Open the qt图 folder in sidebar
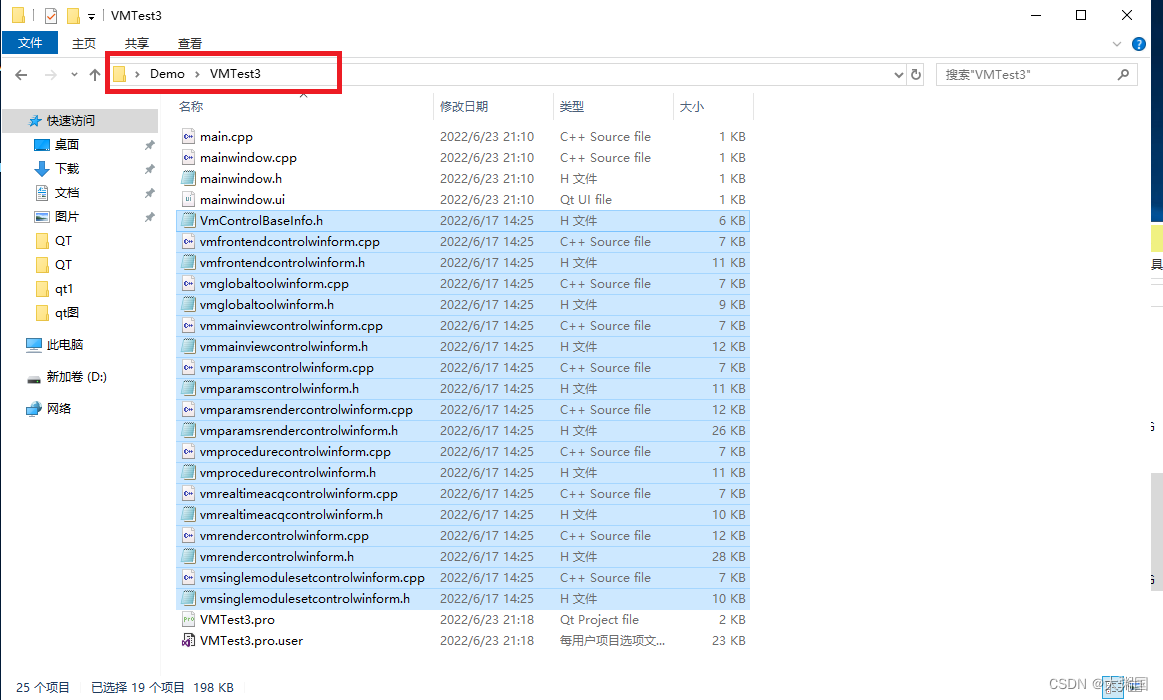The image size is (1163, 700). point(67,313)
